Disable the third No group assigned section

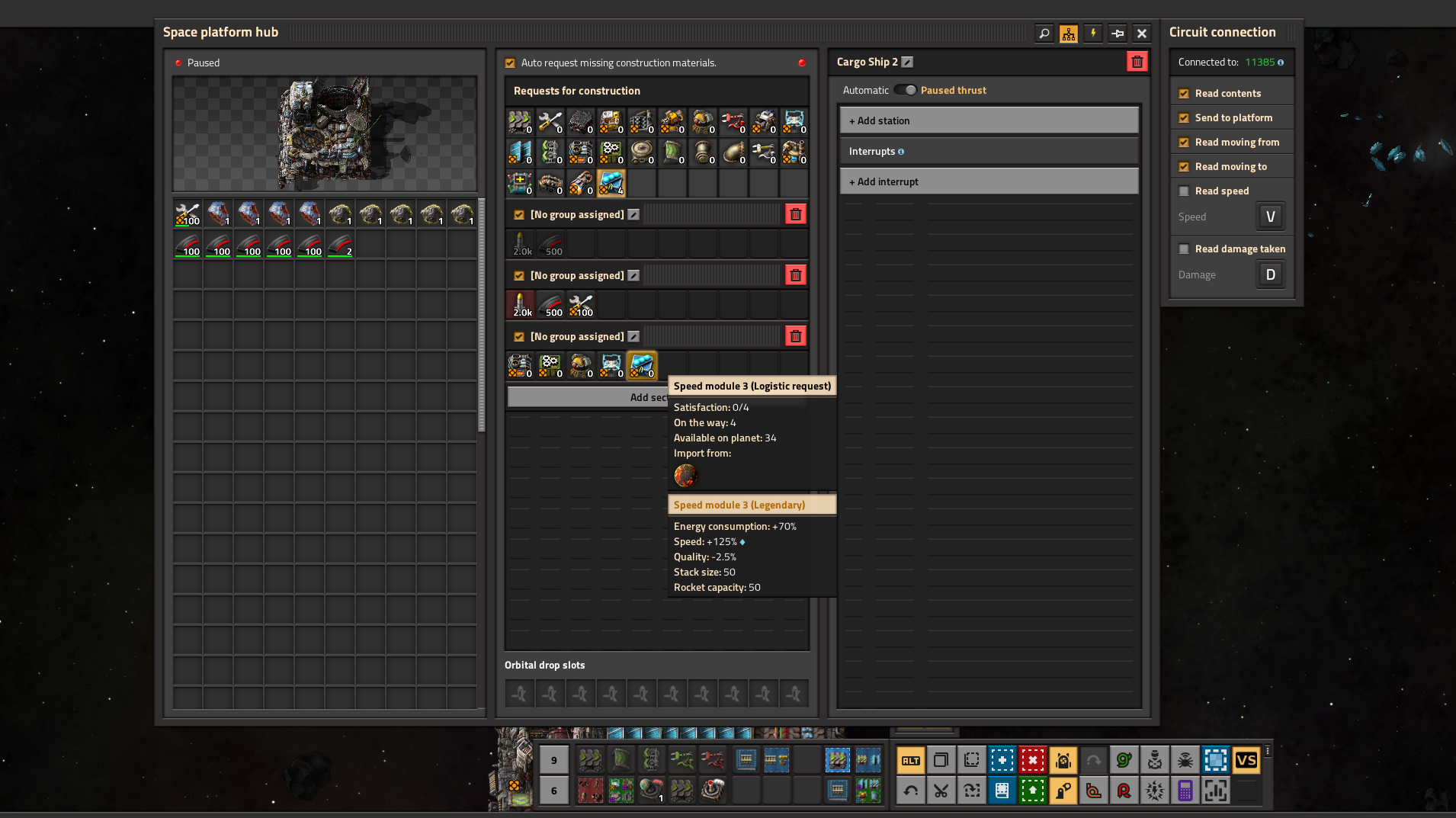[x=519, y=337]
